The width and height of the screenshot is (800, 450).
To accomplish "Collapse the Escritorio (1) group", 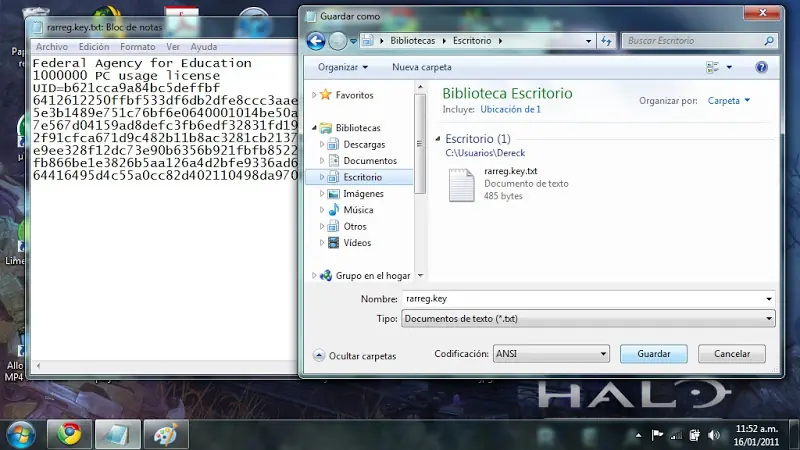I will pos(438,139).
